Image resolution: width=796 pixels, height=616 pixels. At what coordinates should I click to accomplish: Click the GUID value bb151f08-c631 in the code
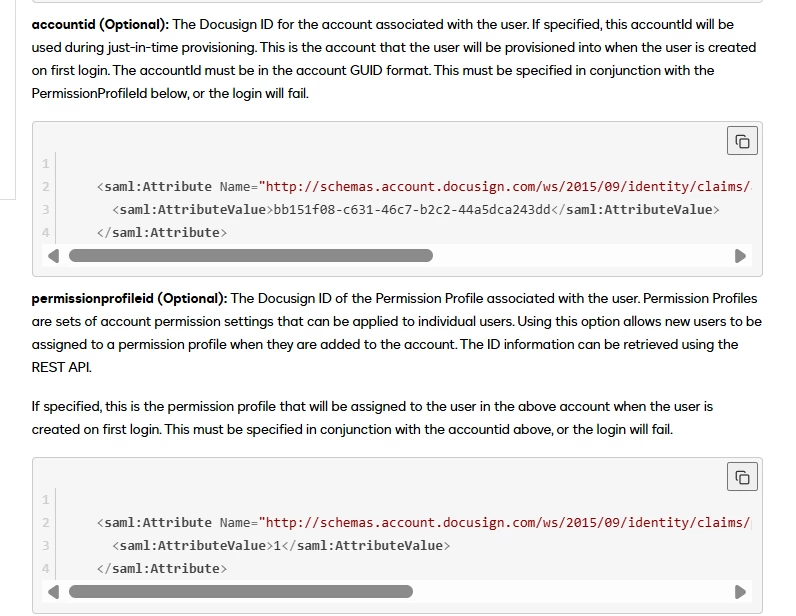pos(412,209)
